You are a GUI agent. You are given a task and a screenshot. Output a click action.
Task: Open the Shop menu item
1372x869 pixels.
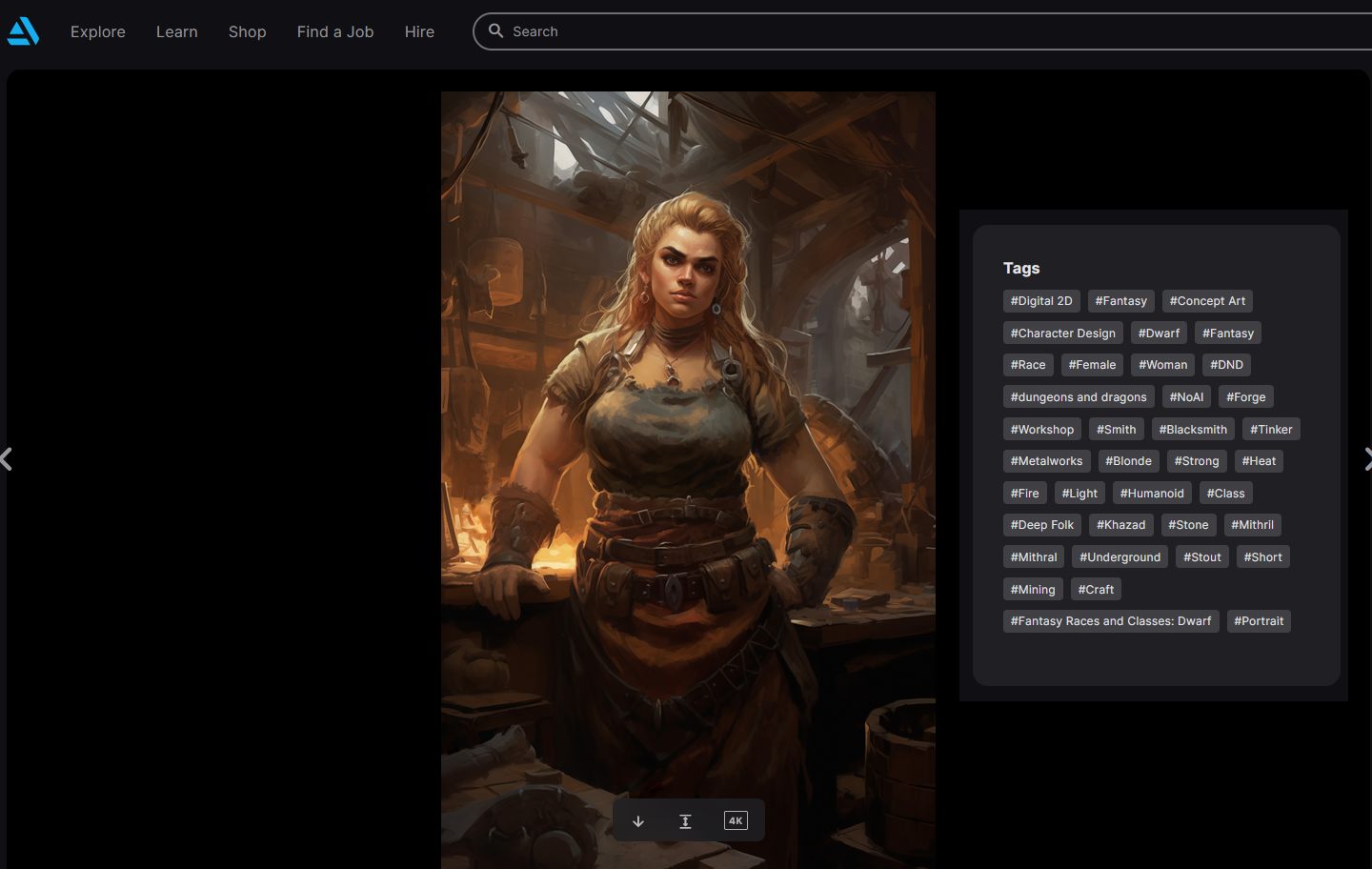pyautogui.click(x=247, y=31)
